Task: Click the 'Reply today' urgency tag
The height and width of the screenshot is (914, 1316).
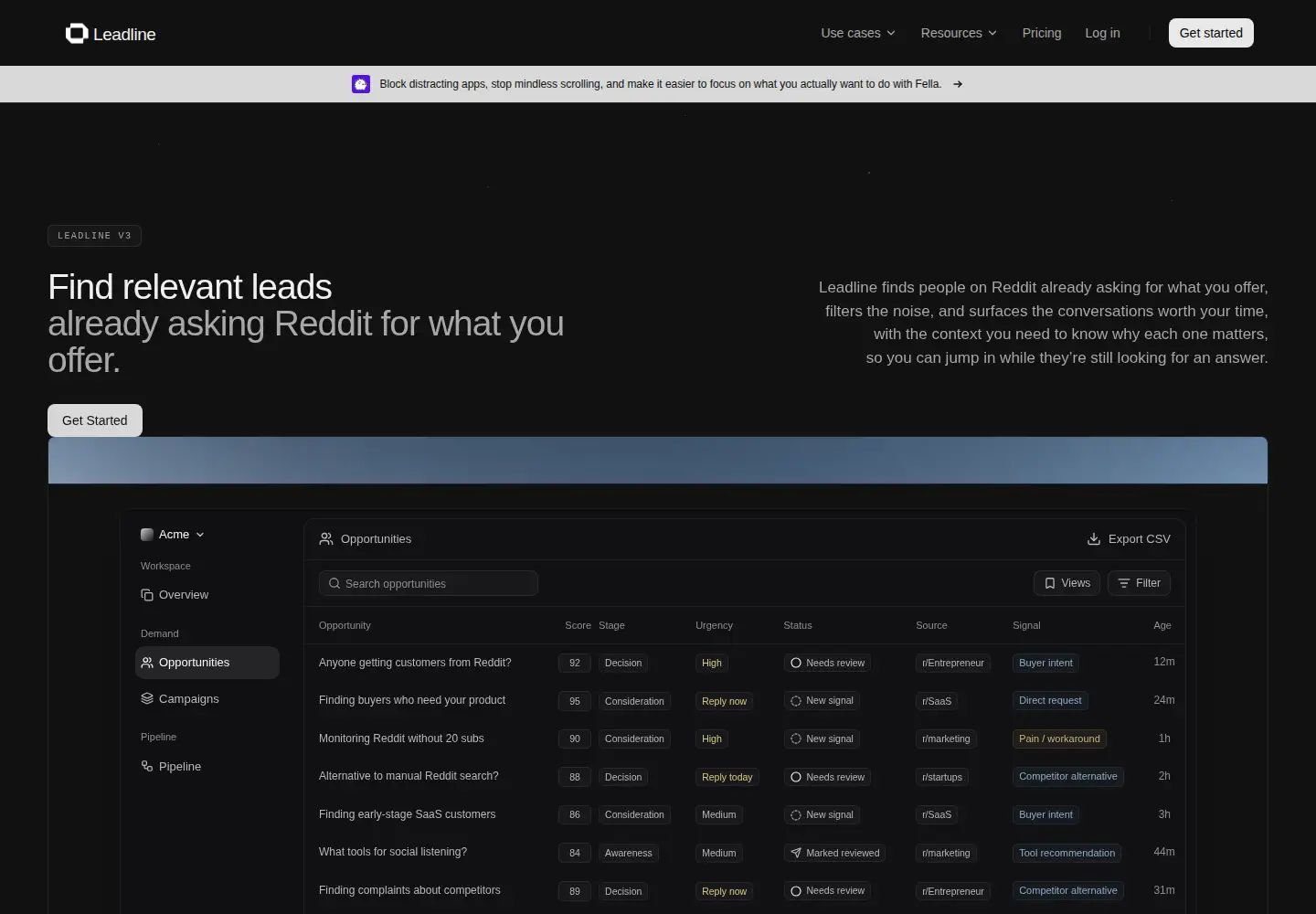Action: click(x=727, y=777)
